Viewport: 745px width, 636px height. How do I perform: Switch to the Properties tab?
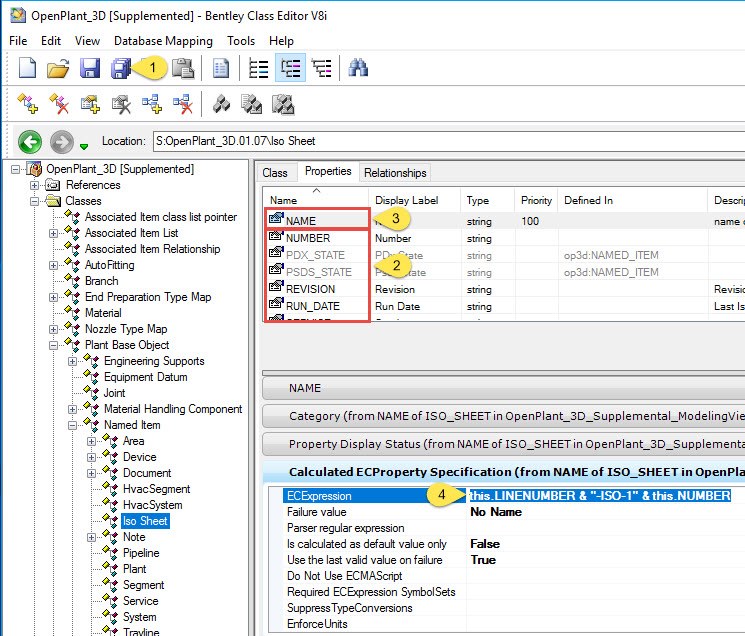pyautogui.click(x=328, y=171)
